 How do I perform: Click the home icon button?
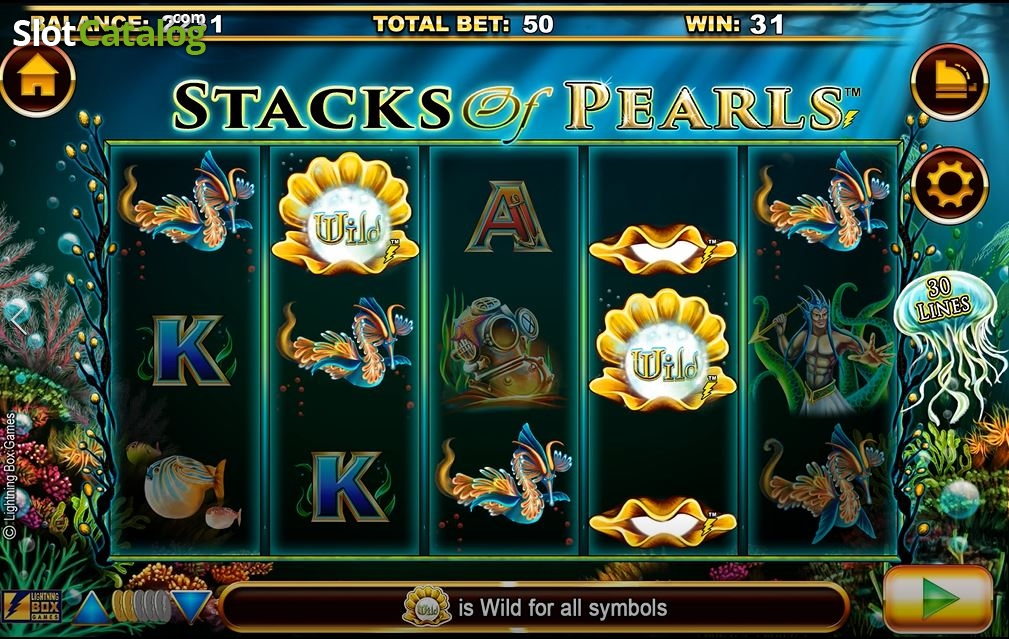pyautogui.click(x=38, y=79)
